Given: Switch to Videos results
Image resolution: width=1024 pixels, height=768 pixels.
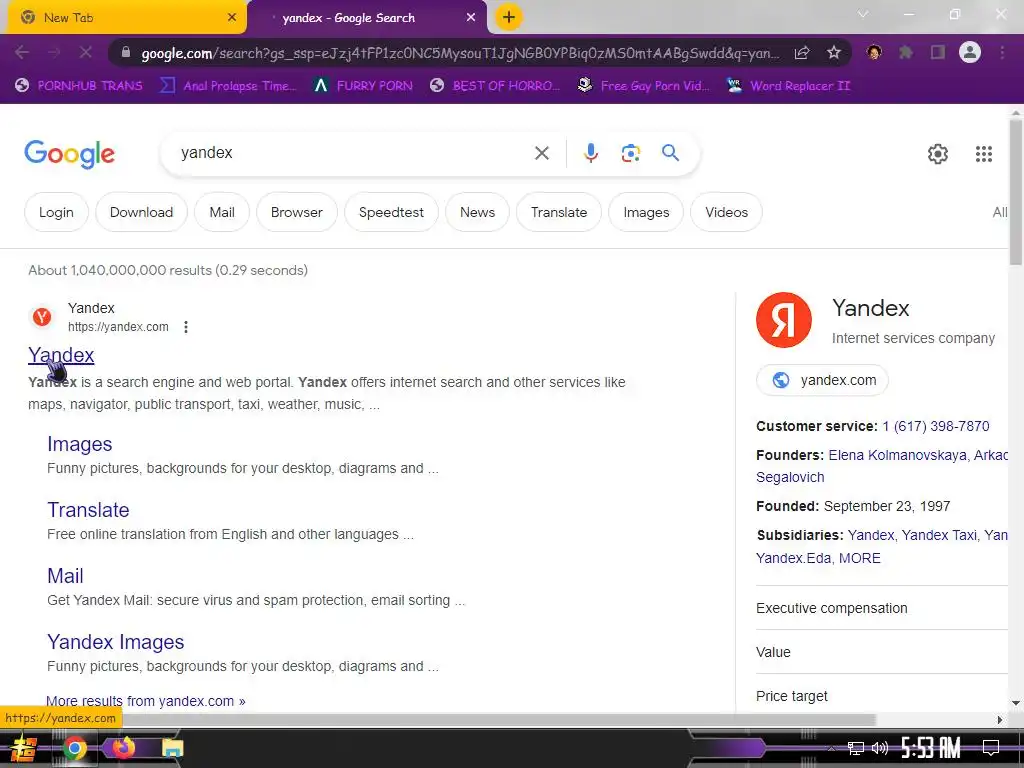Looking at the screenshot, I should [x=726, y=212].
